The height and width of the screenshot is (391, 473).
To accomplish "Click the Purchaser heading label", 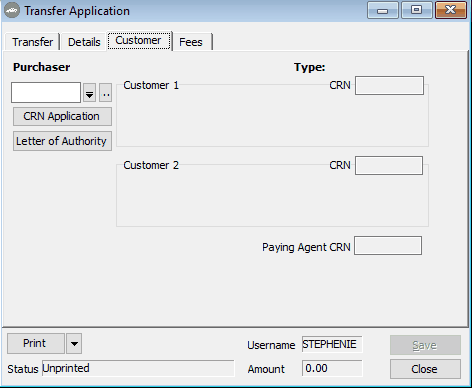I will coord(41,67).
